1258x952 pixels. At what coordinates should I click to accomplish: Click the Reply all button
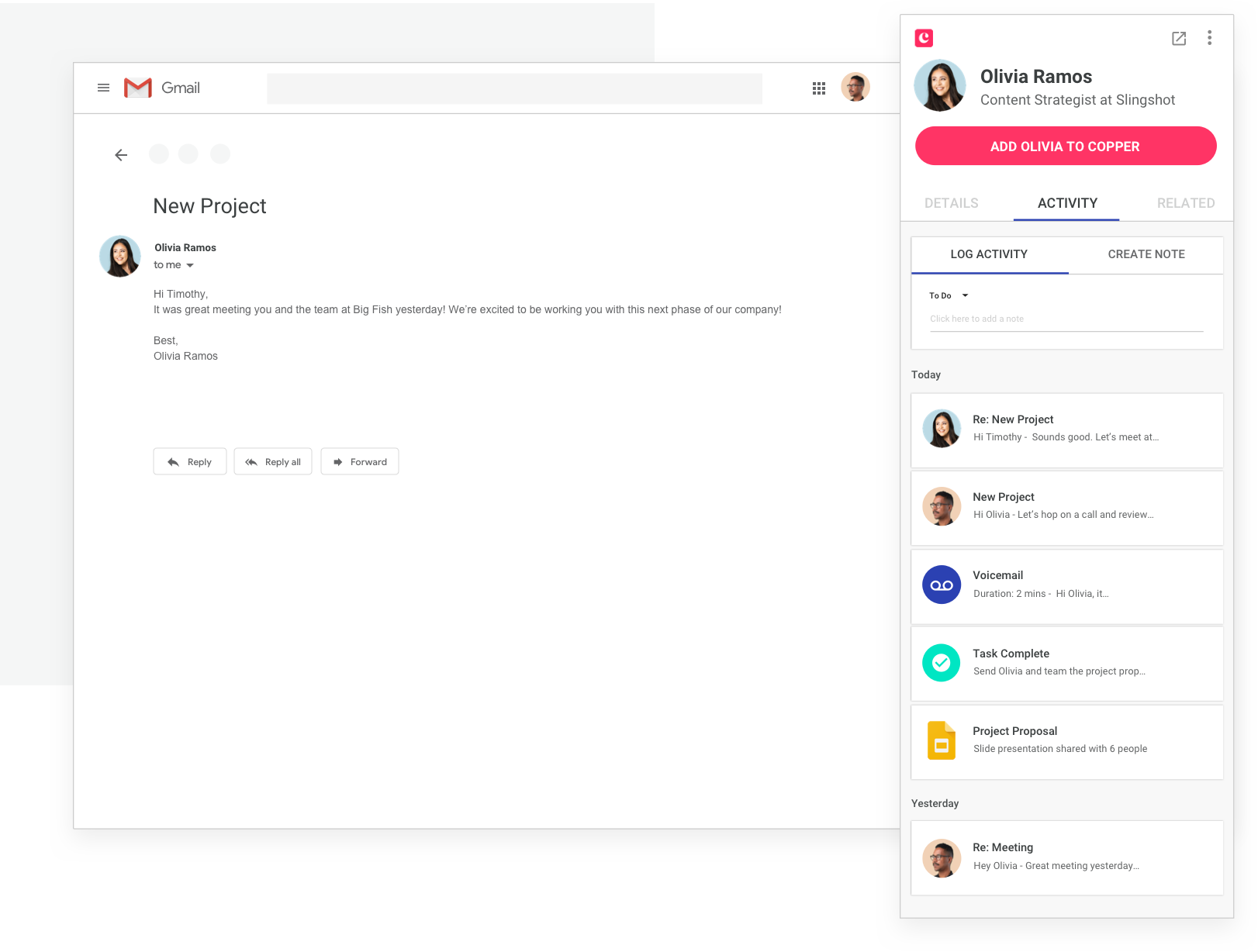coord(273,461)
